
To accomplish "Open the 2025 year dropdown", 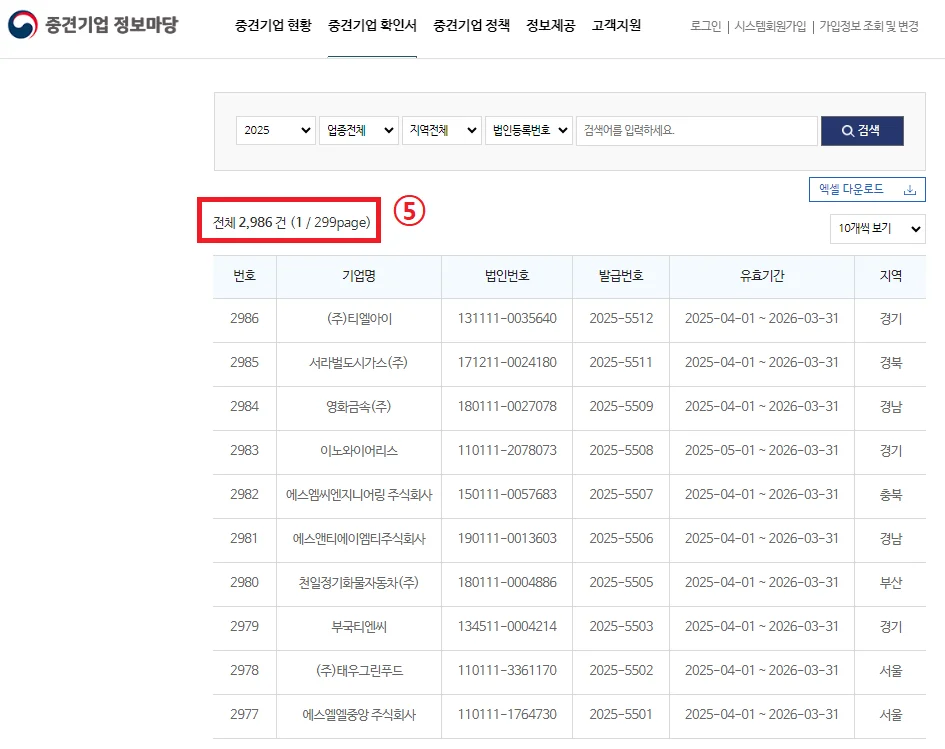I will [x=276, y=131].
